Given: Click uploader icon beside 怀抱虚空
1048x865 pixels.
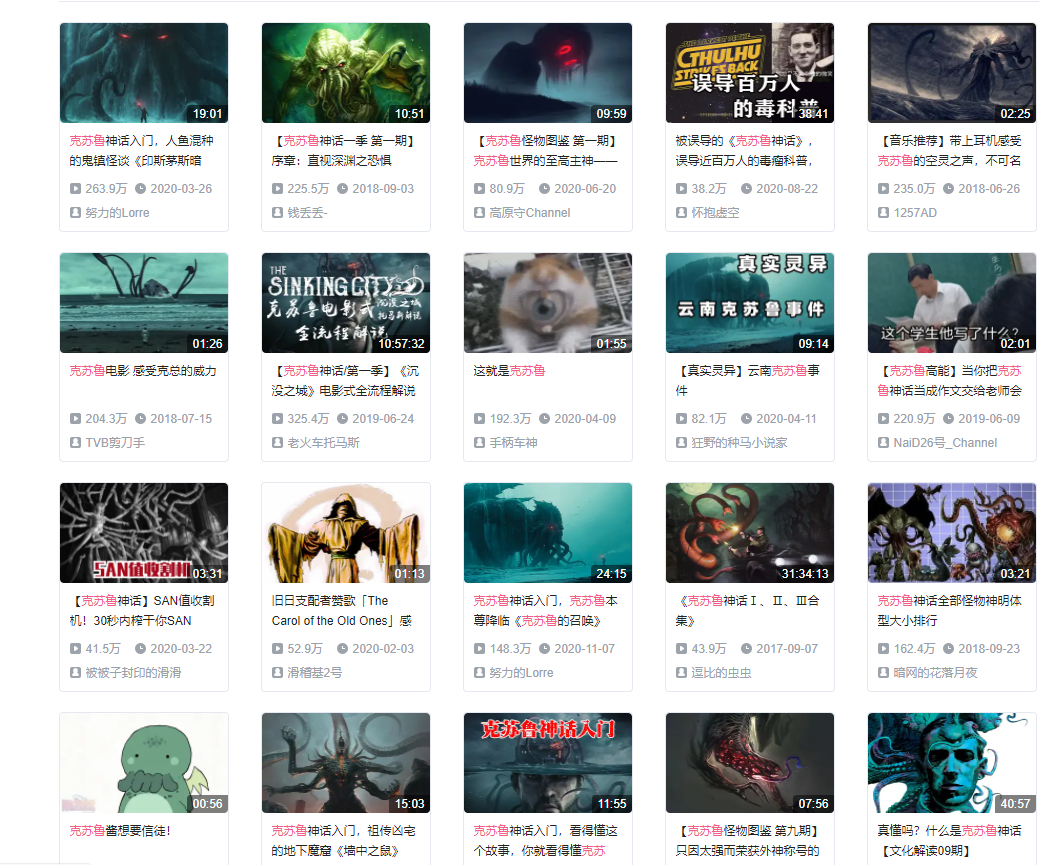Looking at the screenshot, I should pos(681,213).
